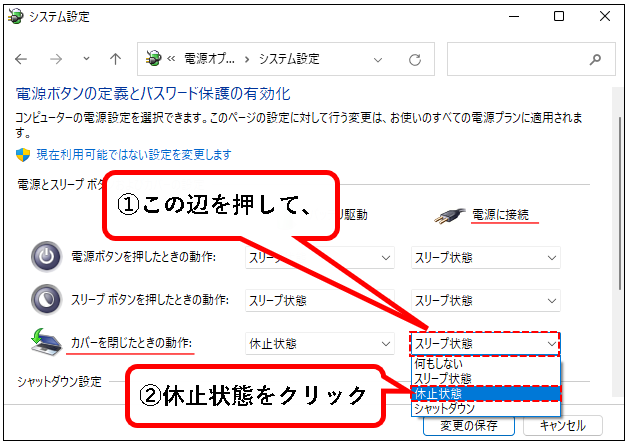Click the search magnifier icon

(595, 60)
